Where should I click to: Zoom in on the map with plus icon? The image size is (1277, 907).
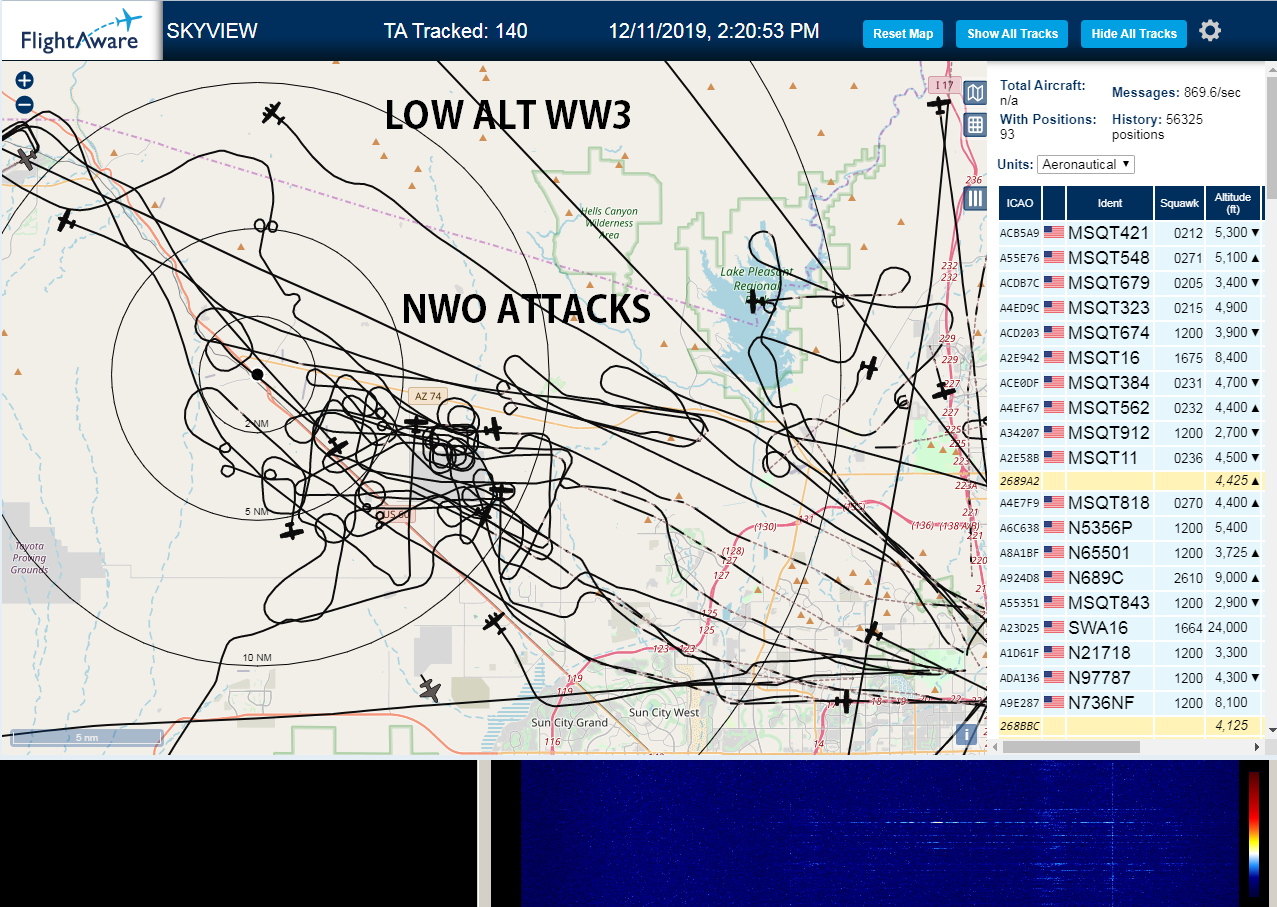[25, 81]
